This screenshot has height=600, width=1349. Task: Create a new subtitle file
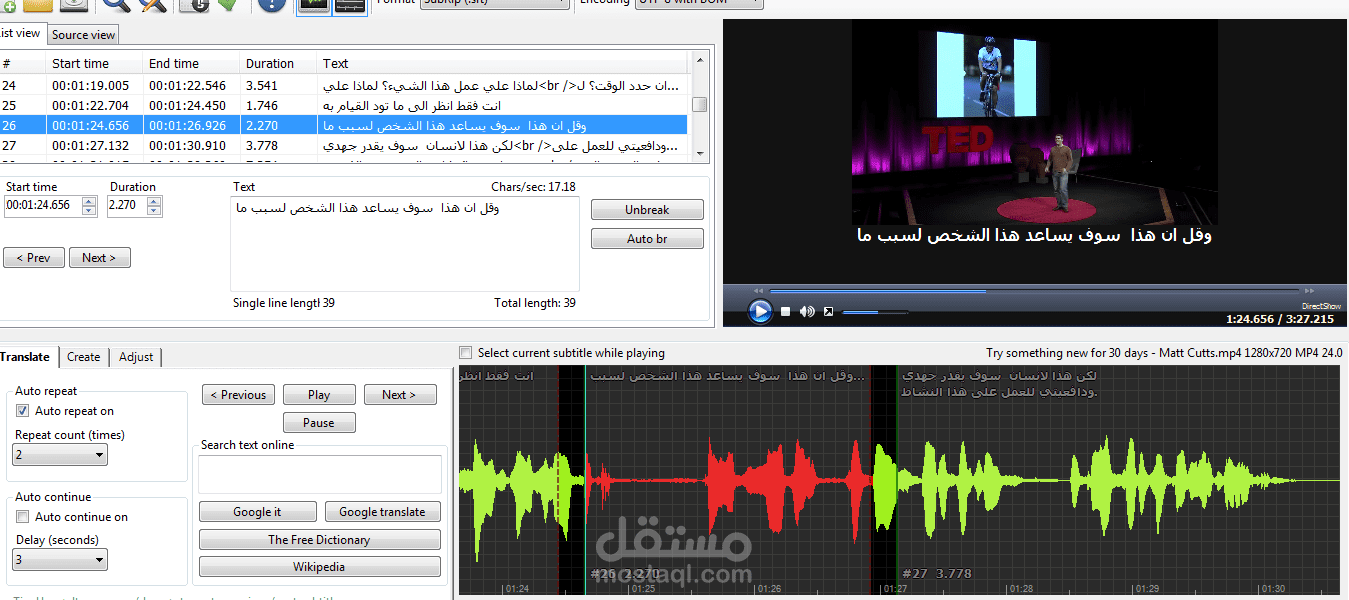click(x=11, y=7)
